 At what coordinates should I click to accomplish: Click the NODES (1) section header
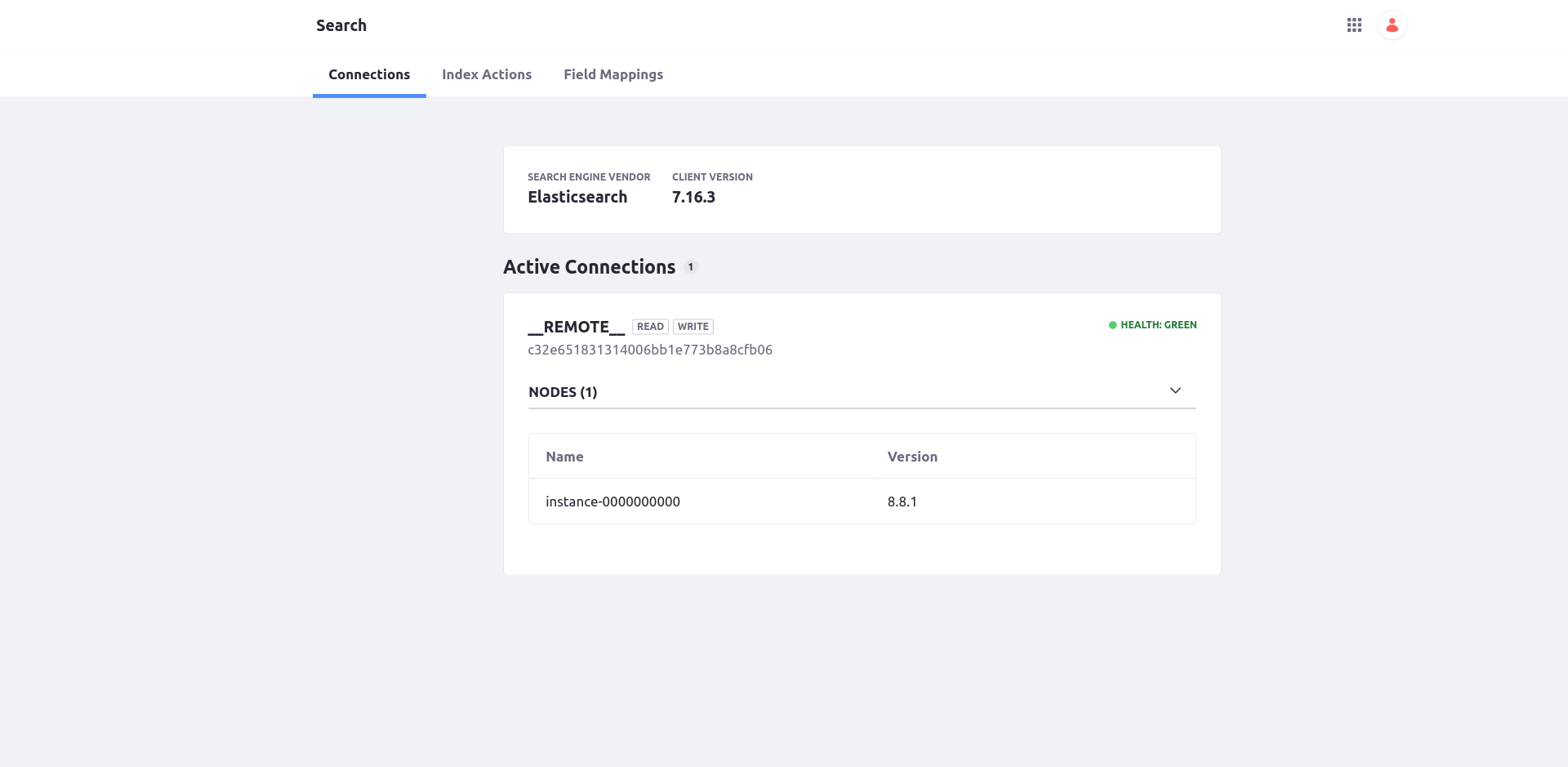pyautogui.click(x=862, y=392)
